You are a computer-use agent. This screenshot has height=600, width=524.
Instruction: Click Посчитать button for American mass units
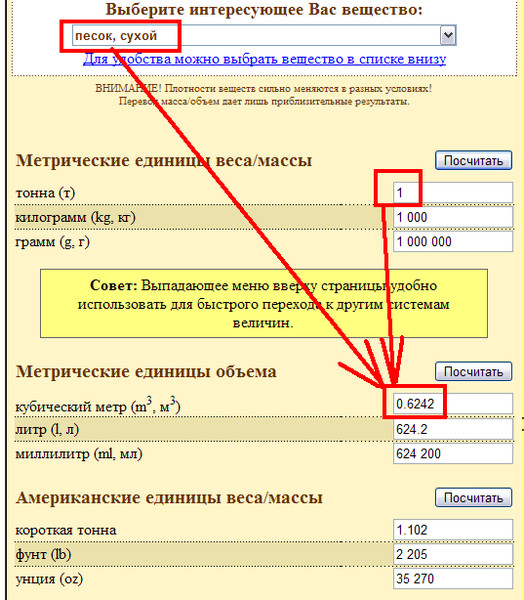click(473, 497)
